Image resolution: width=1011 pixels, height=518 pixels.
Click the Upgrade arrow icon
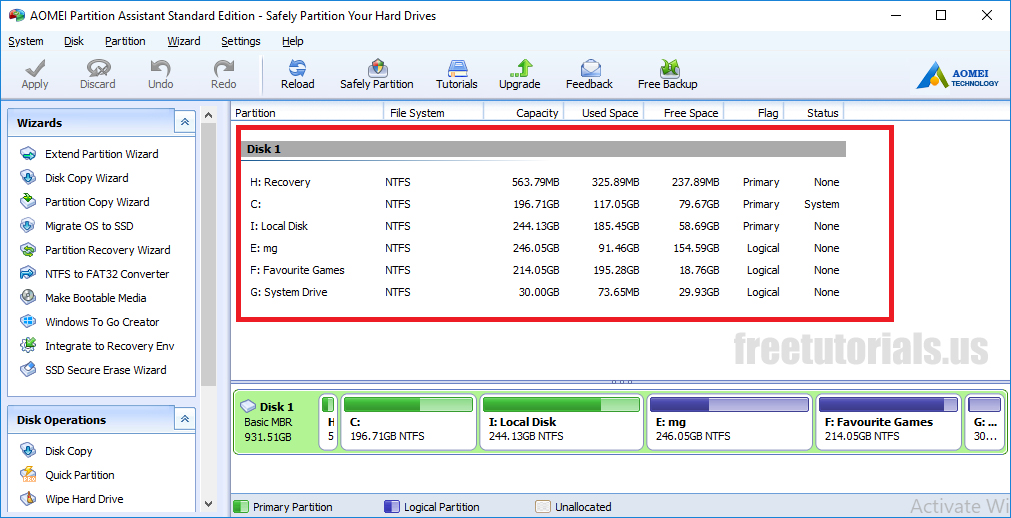point(519,69)
